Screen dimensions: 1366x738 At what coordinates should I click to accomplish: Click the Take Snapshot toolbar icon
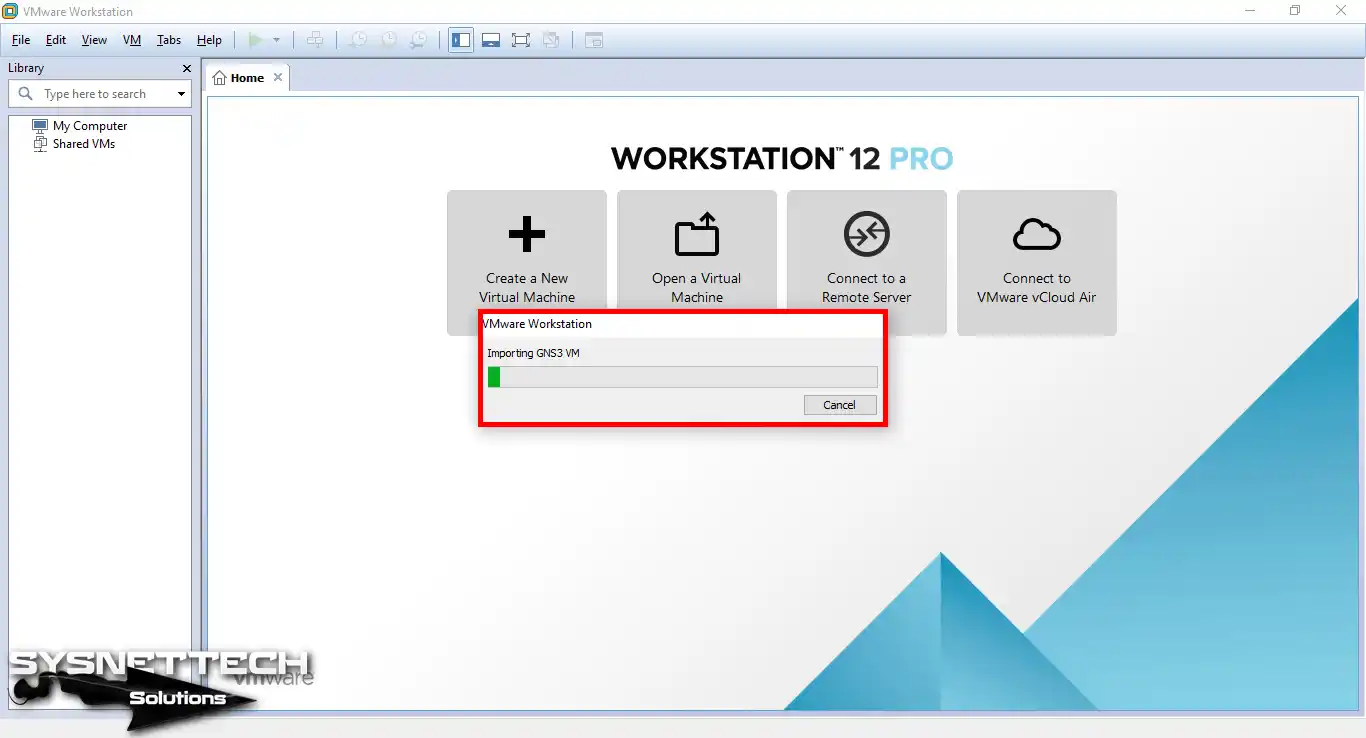pos(357,40)
